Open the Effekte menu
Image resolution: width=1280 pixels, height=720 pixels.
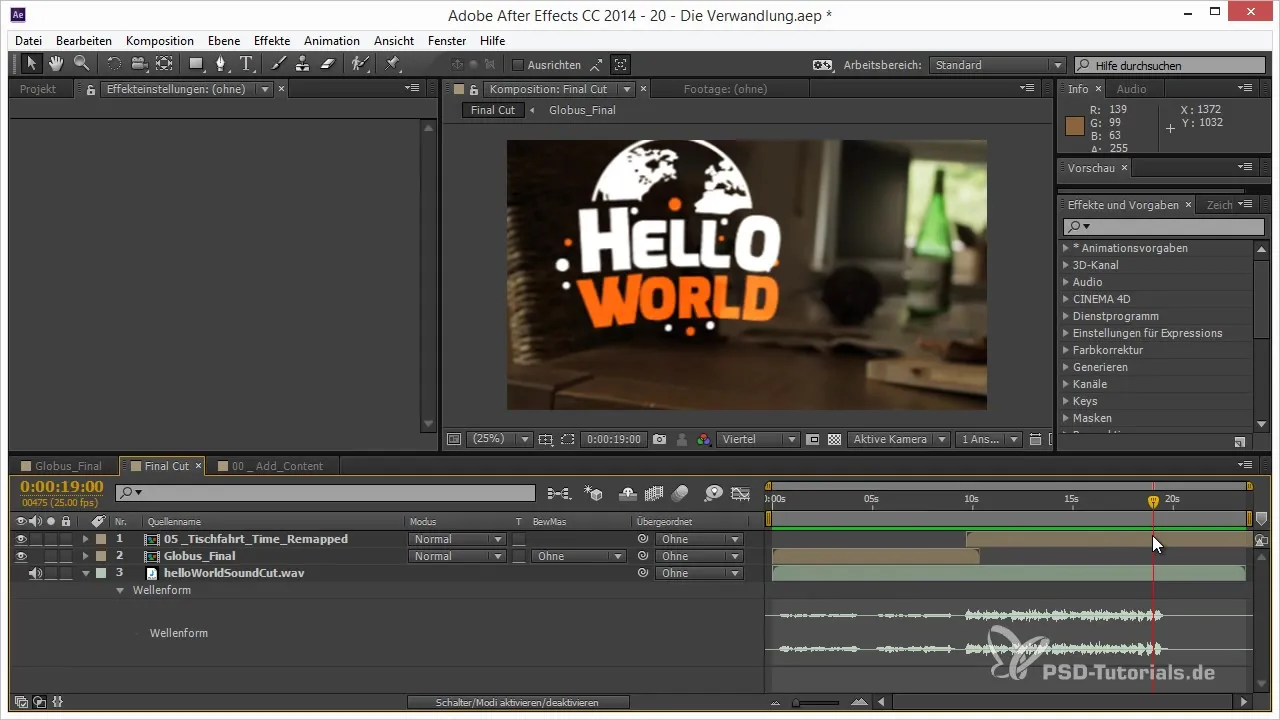point(272,41)
